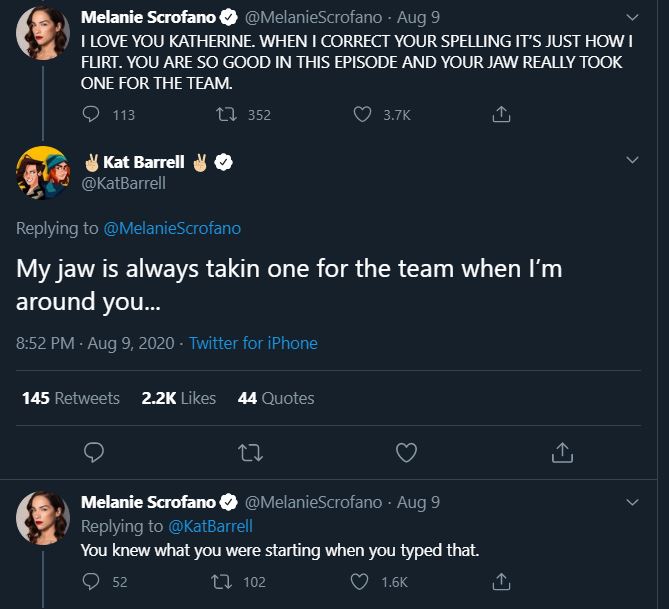The image size is (669, 609).
Task: Share Melanie's top tweet
Action: (502, 115)
